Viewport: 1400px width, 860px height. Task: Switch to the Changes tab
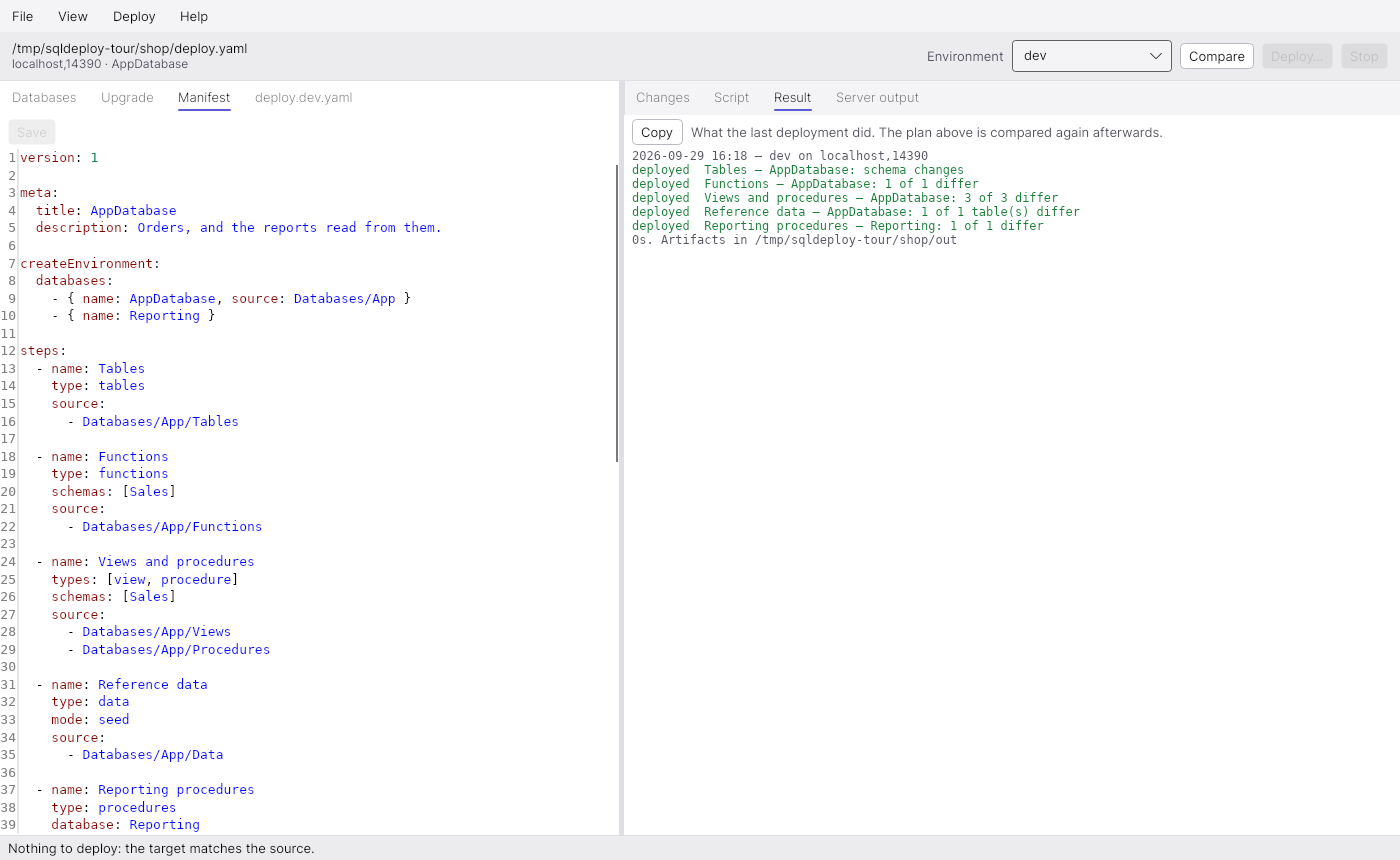pyautogui.click(x=663, y=98)
